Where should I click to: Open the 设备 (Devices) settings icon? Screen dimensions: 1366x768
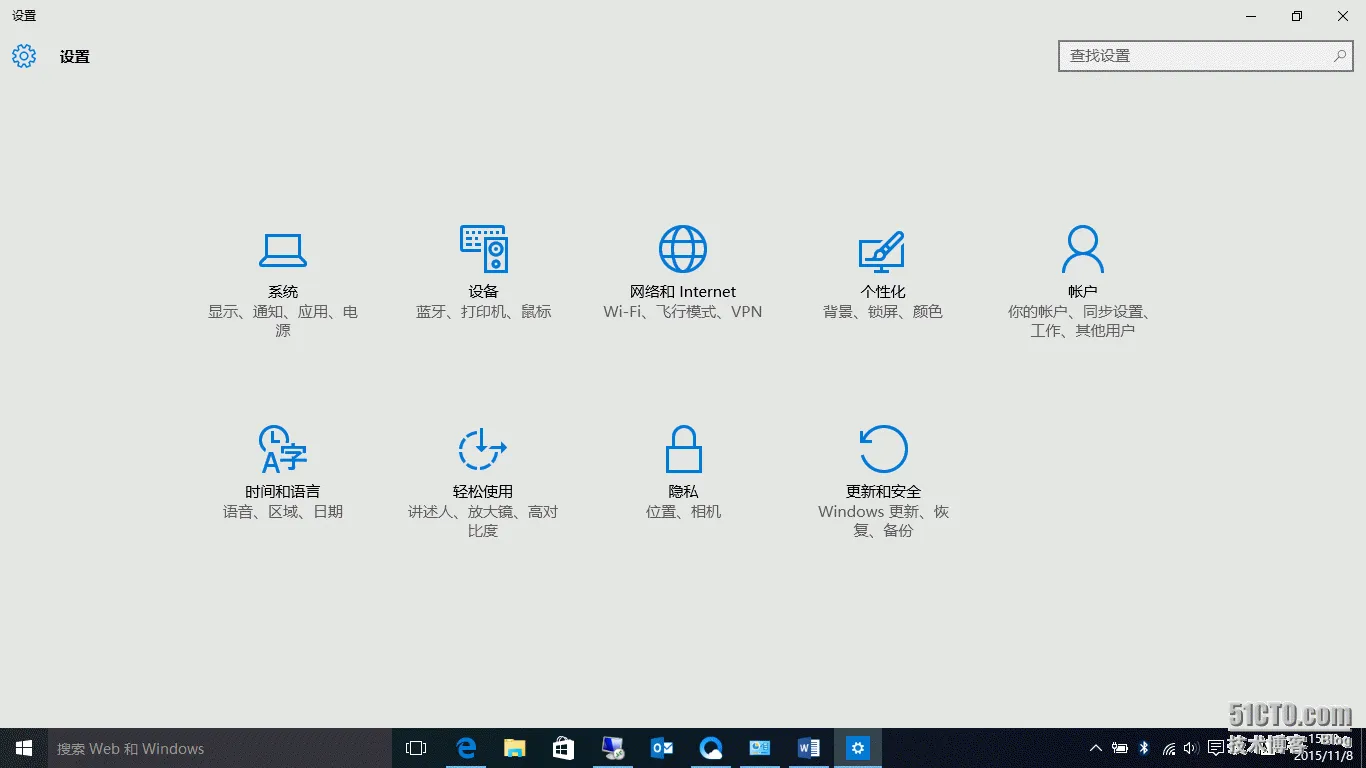pos(483,249)
